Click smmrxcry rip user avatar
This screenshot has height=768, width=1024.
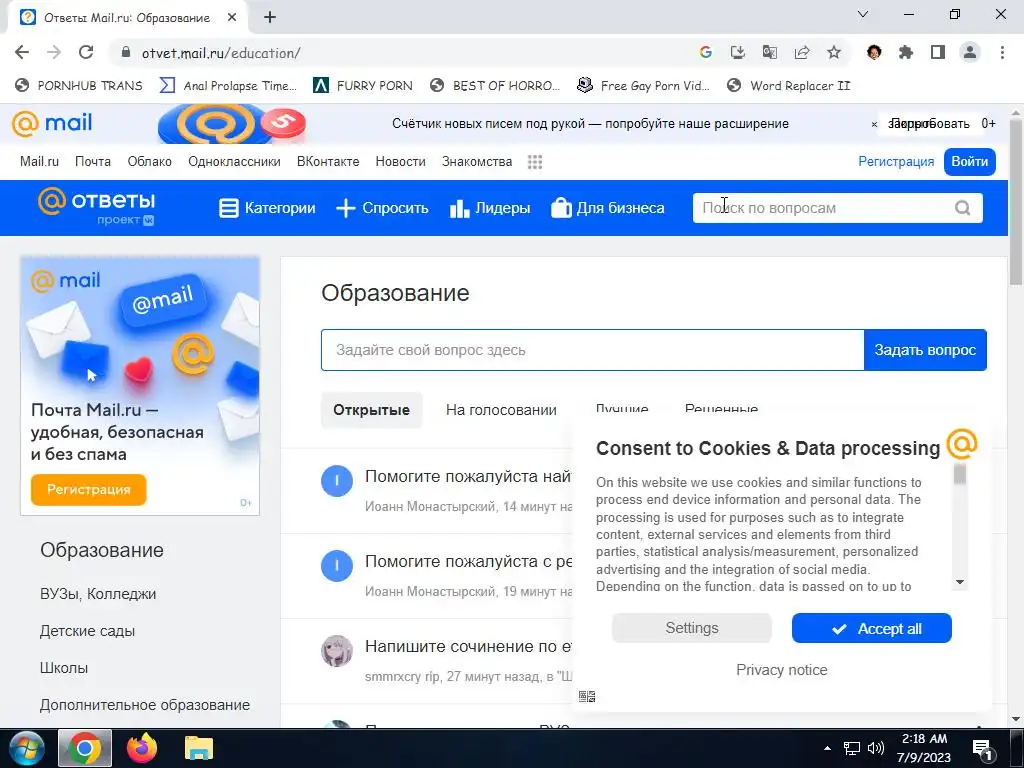coord(337,650)
